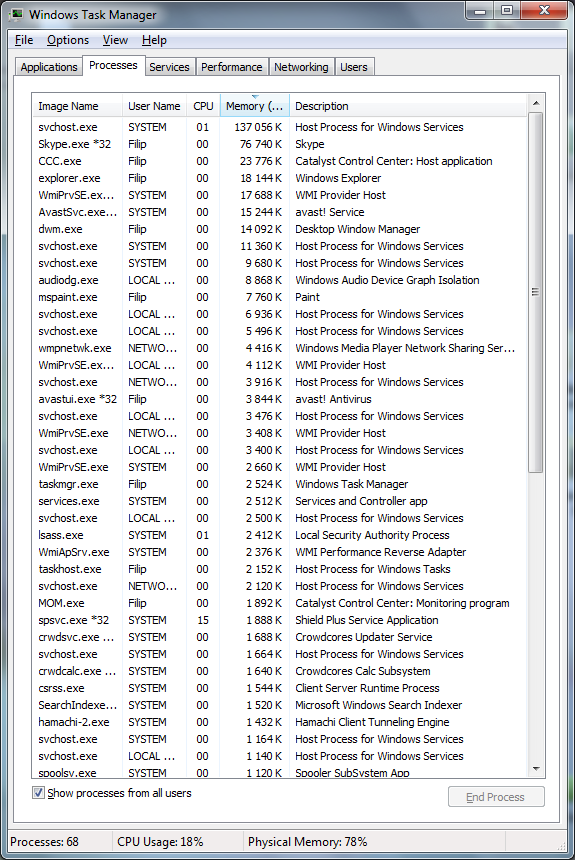The image size is (575, 860).
Task: Open the Help menu
Action: point(154,40)
